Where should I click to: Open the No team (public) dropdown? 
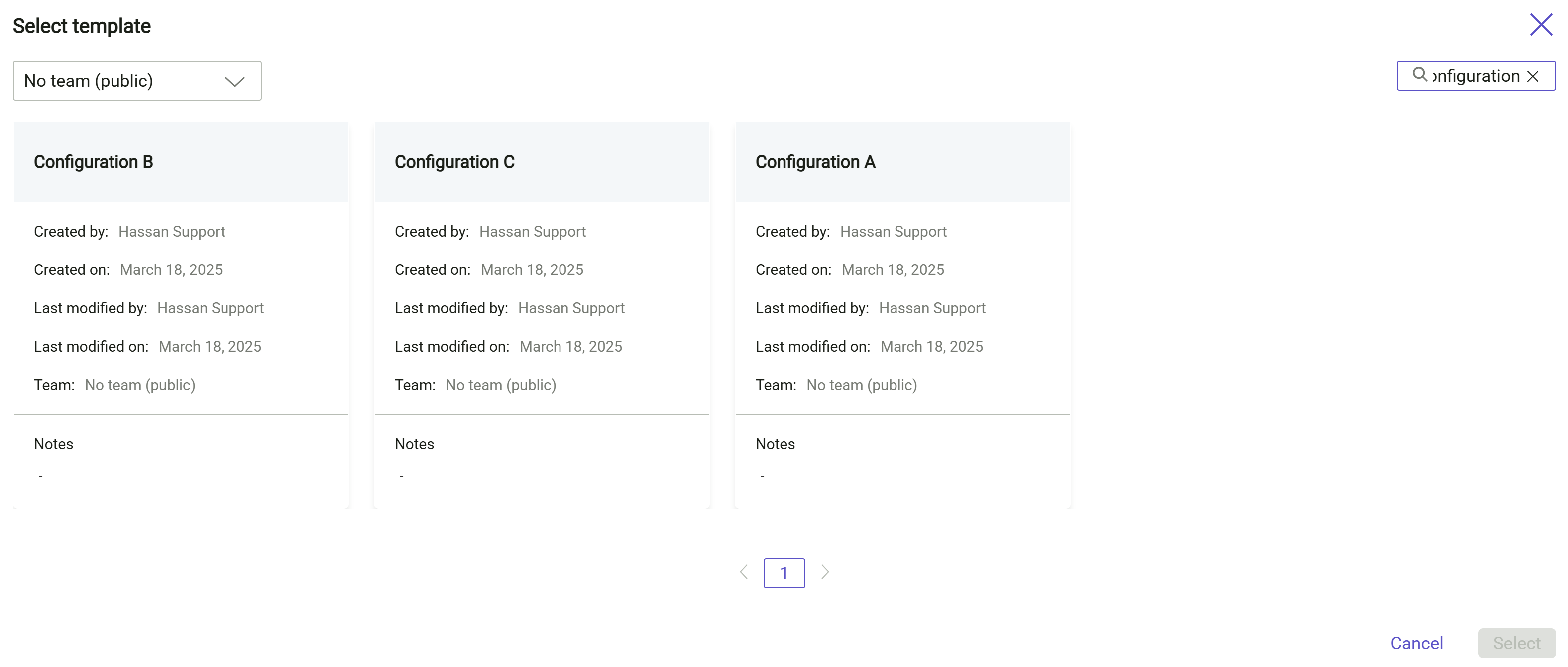tap(136, 80)
